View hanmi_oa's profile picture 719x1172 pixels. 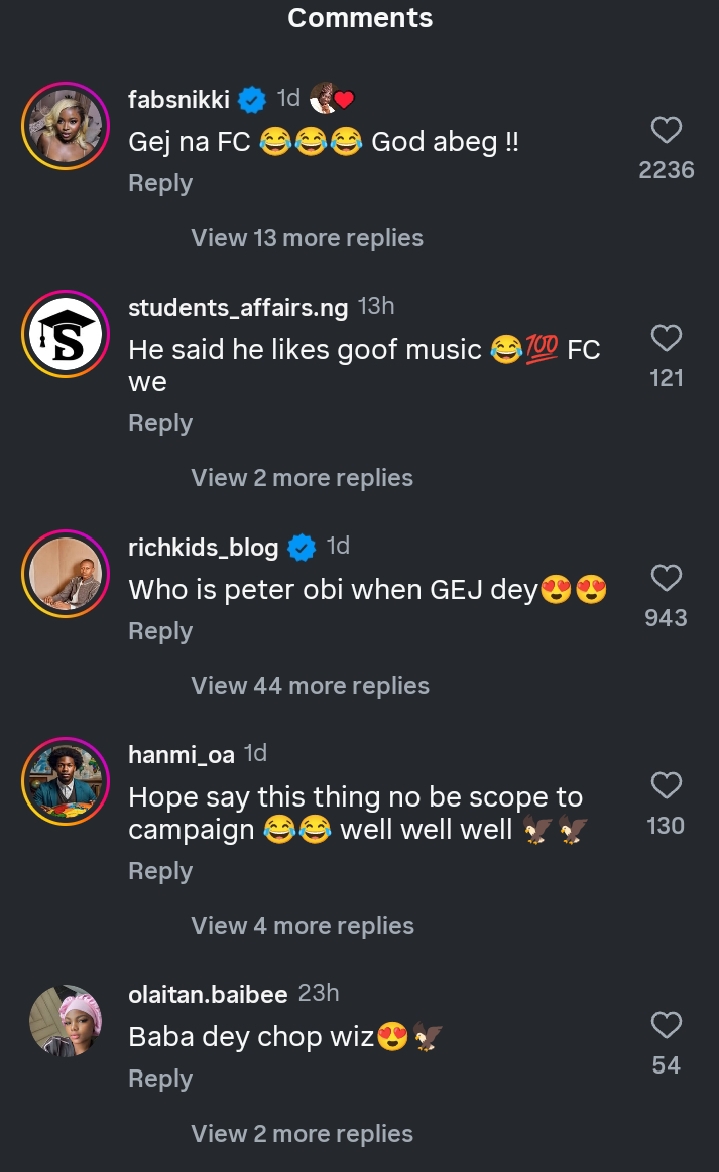(66, 783)
